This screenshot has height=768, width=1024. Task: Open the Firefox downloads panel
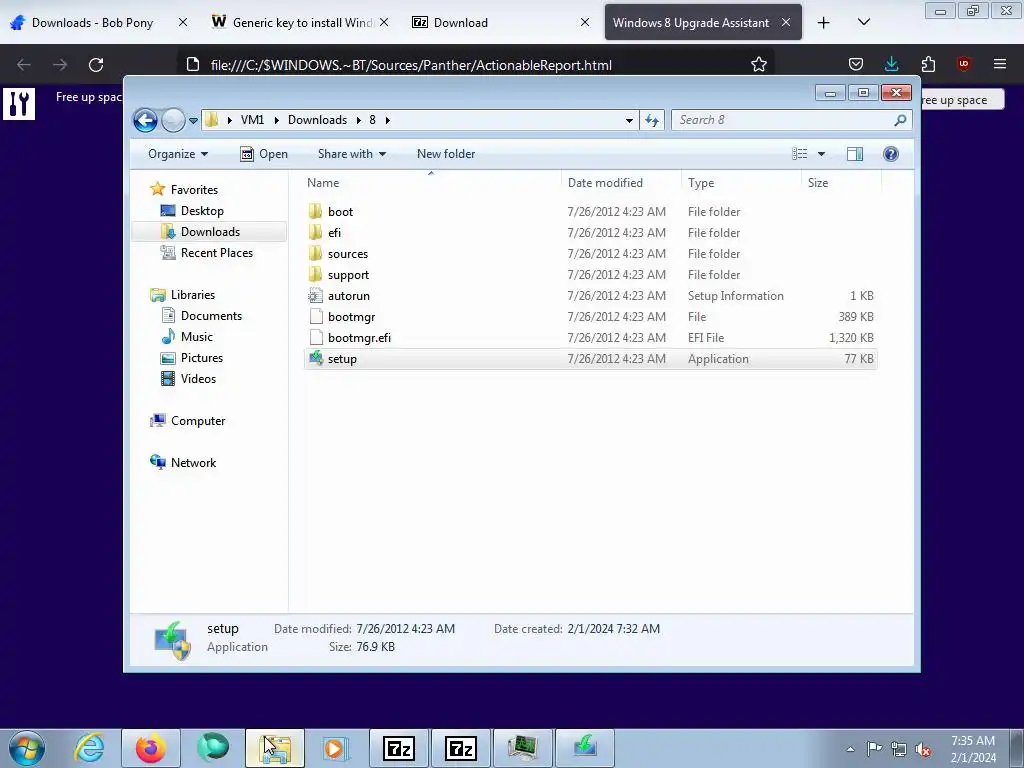click(891, 64)
